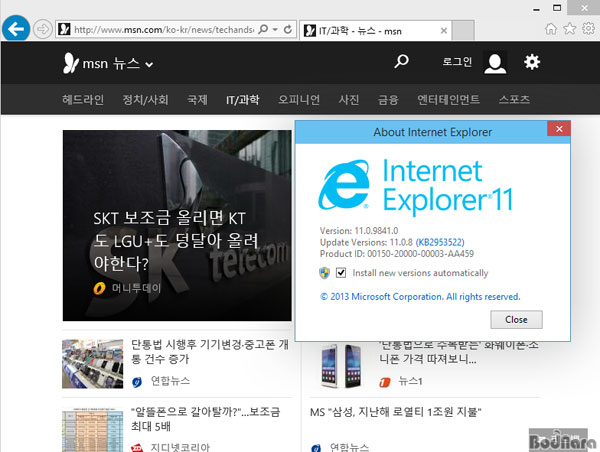Click the greyed Forward arrow button

[42, 29]
